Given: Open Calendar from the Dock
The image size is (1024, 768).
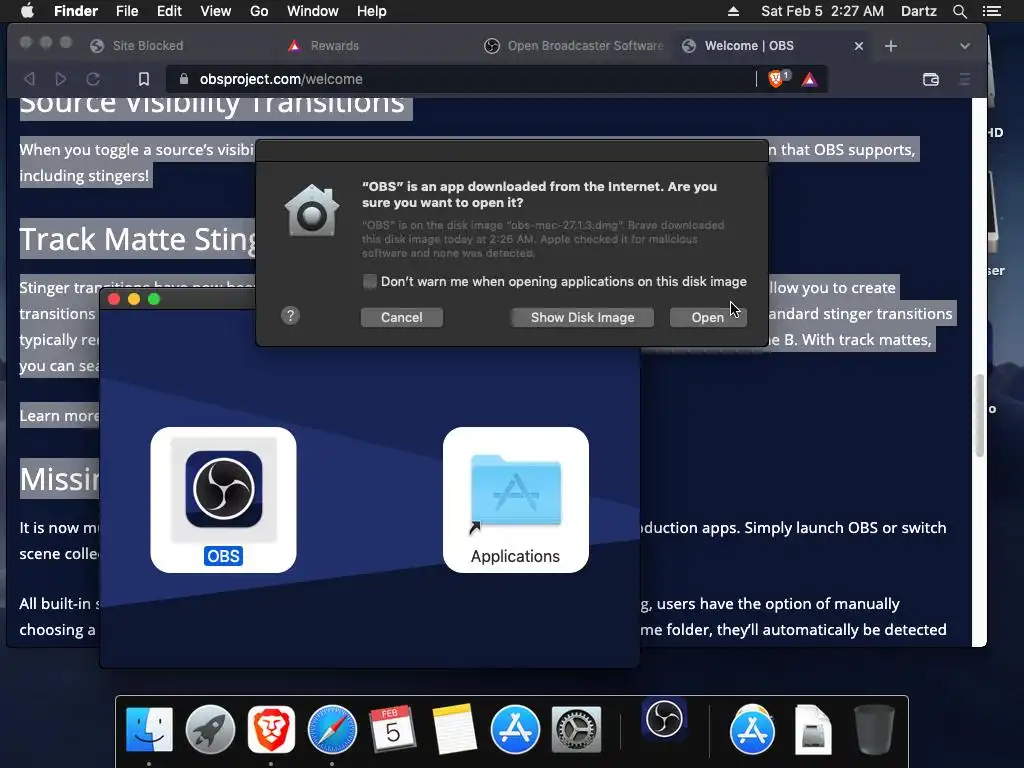Looking at the screenshot, I should click(x=392, y=729).
